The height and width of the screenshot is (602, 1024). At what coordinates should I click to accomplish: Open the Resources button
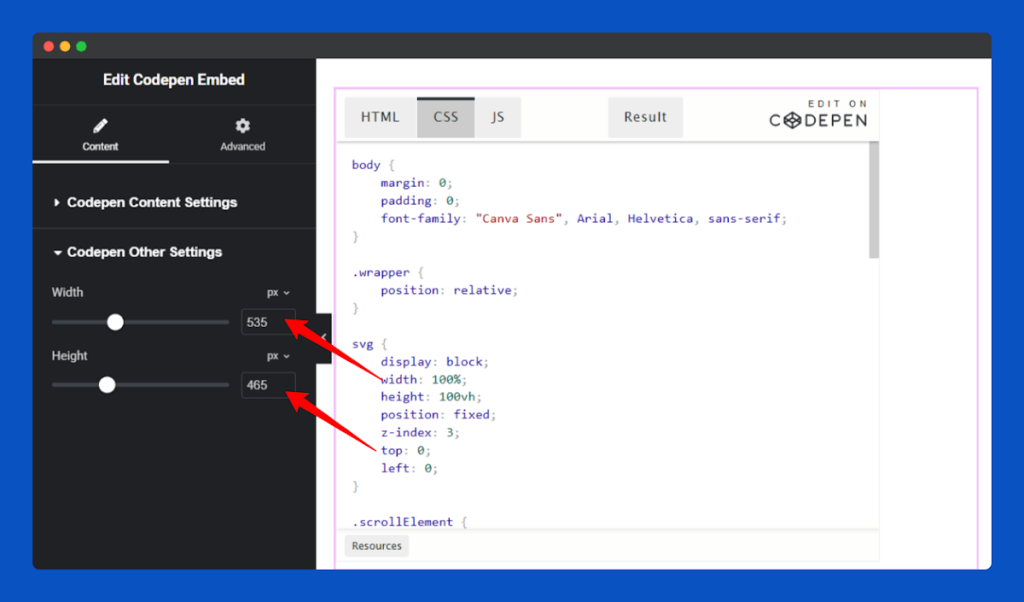click(376, 545)
